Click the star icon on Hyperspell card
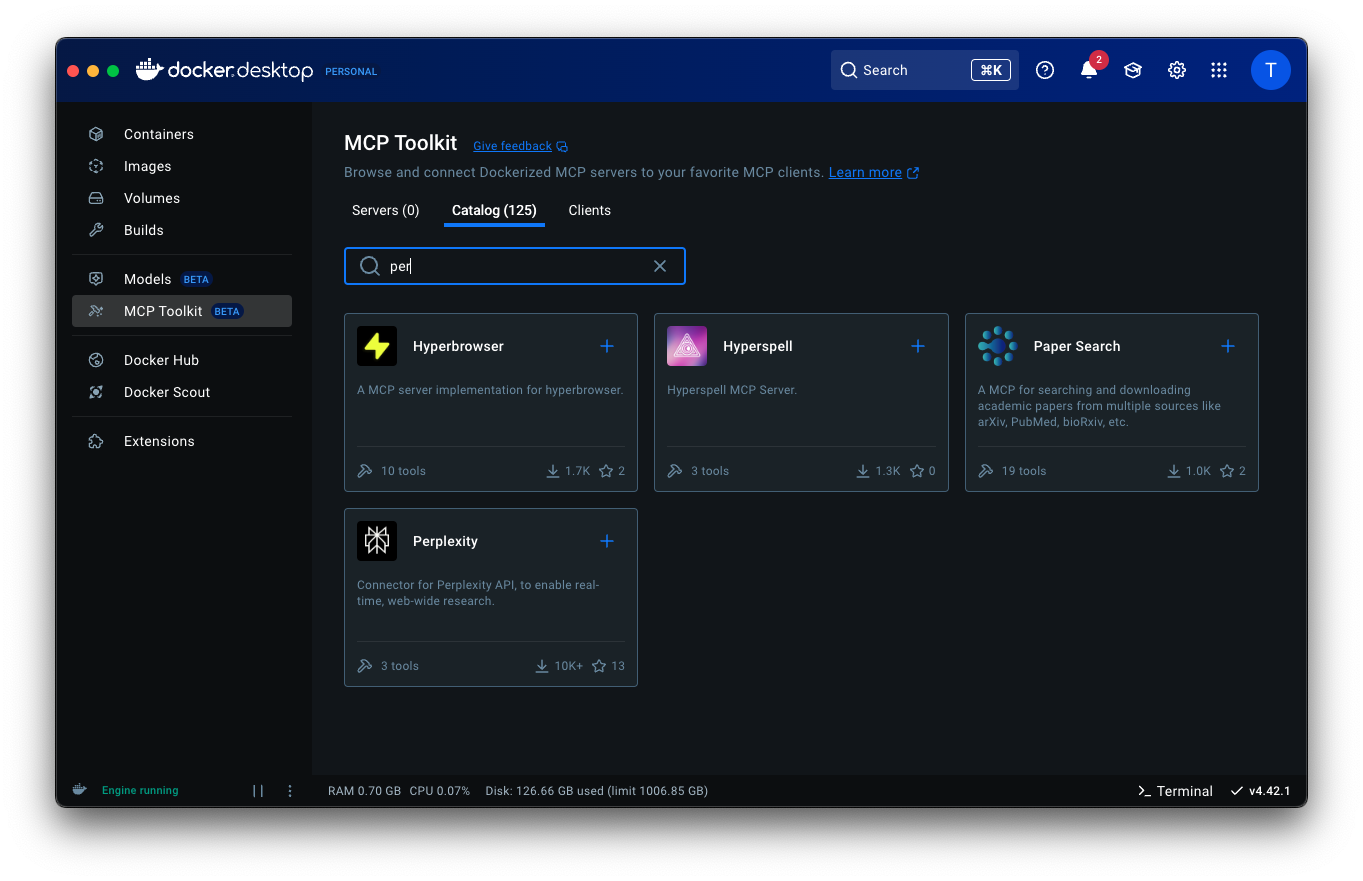The image size is (1363, 881). click(917, 471)
